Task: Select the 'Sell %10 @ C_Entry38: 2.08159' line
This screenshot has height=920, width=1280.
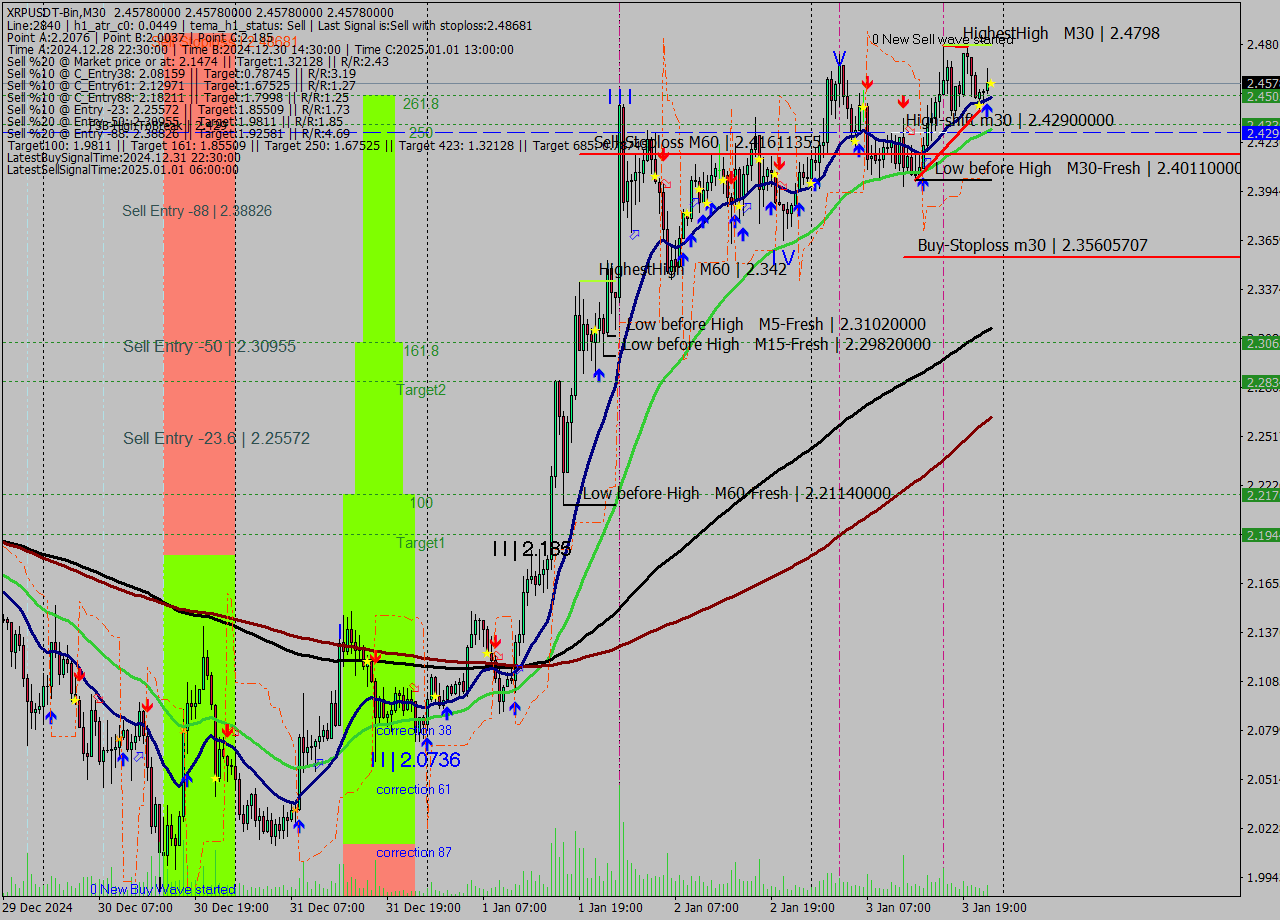Action: [181, 73]
